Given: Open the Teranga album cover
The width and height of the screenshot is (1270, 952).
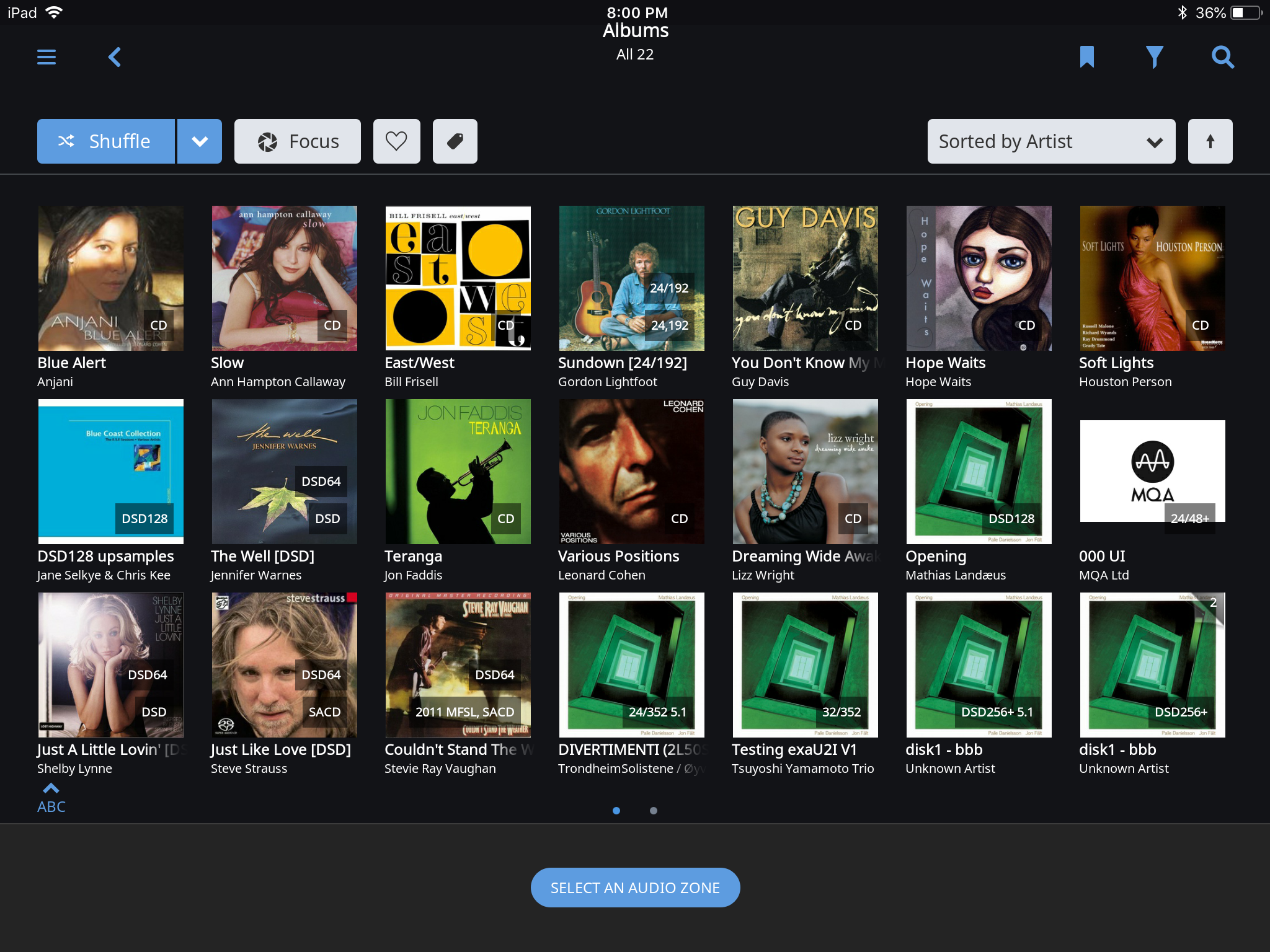Looking at the screenshot, I should [458, 472].
